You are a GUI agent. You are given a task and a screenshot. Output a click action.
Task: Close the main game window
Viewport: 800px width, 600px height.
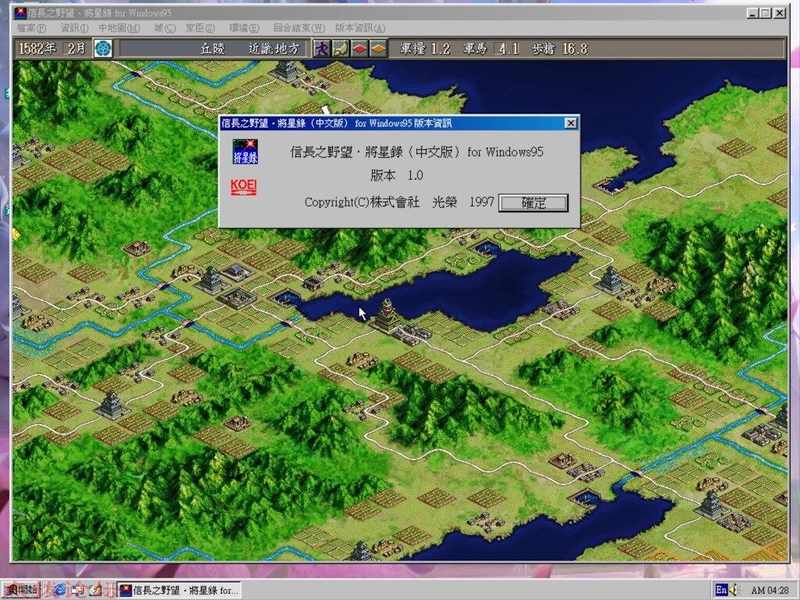point(780,13)
